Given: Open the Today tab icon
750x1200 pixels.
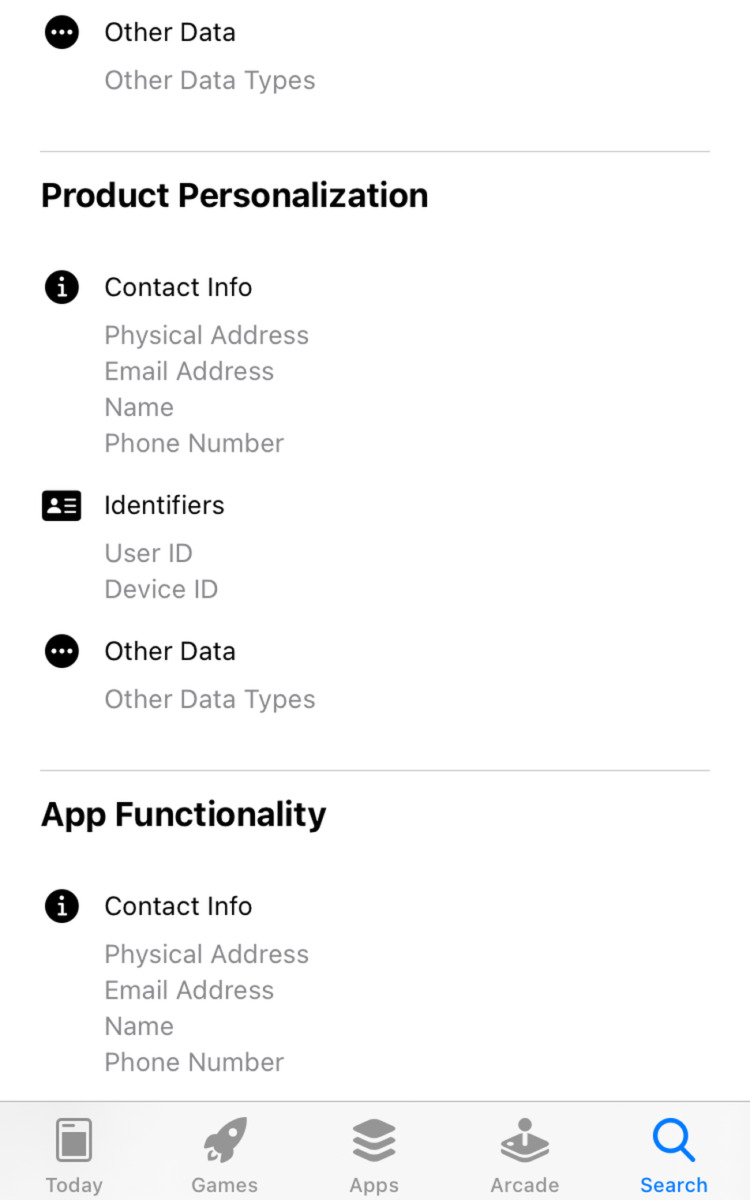Looking at the screenshot, I should [74, 1141].
